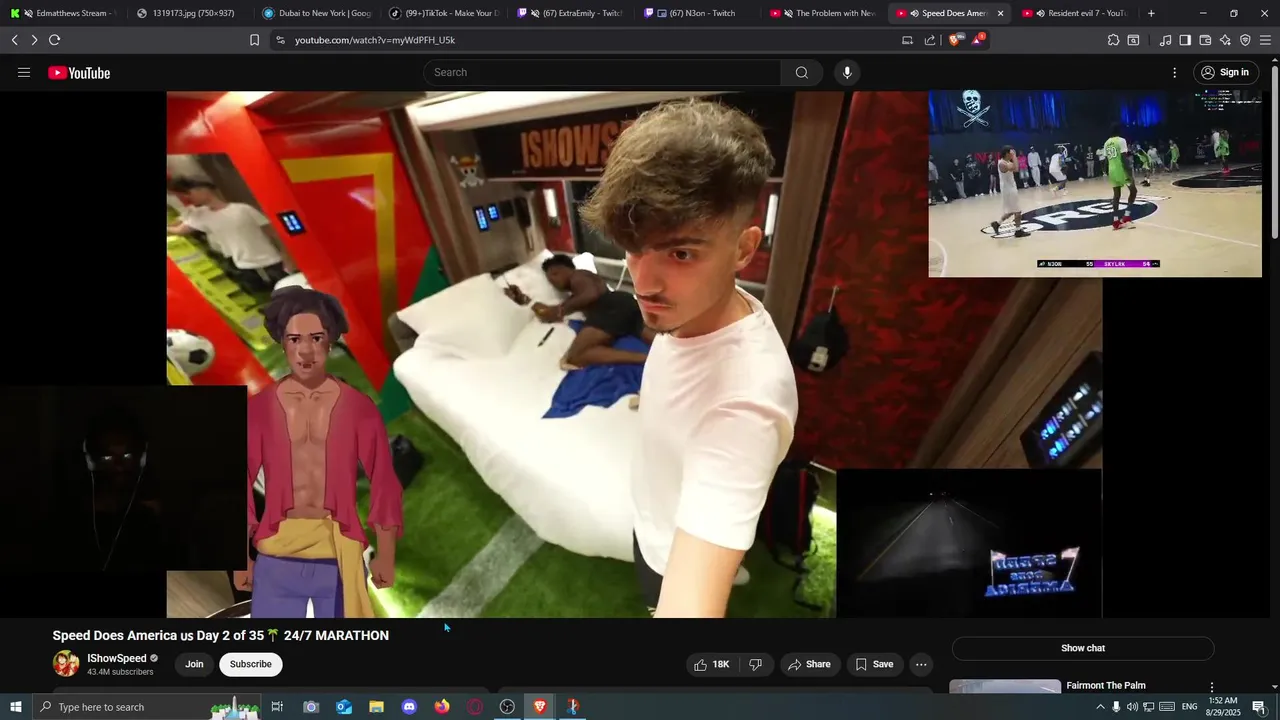
Task: Click Show chat button
Action: pos(1083,648)
